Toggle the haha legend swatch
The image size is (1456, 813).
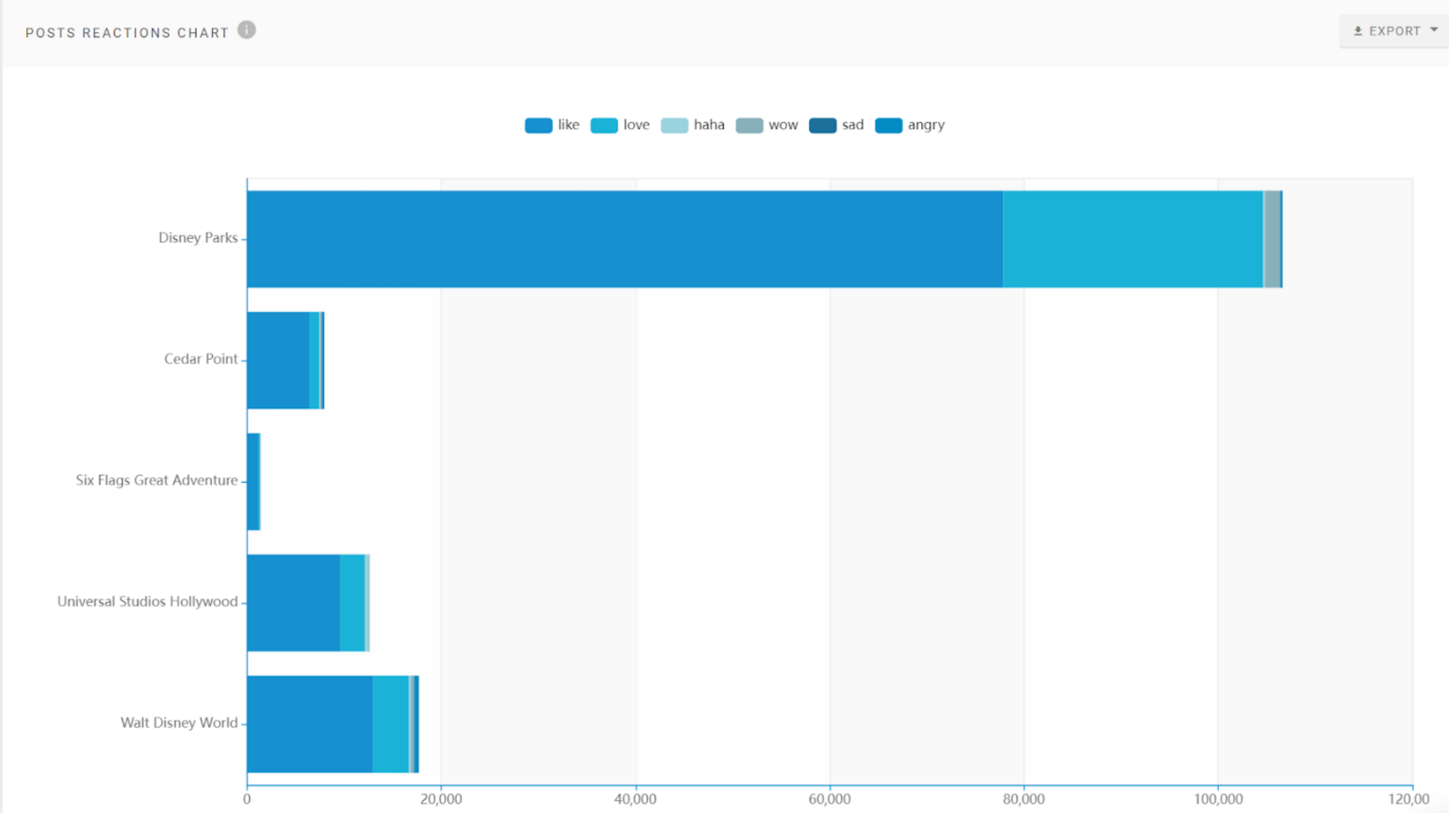(674, 125)
